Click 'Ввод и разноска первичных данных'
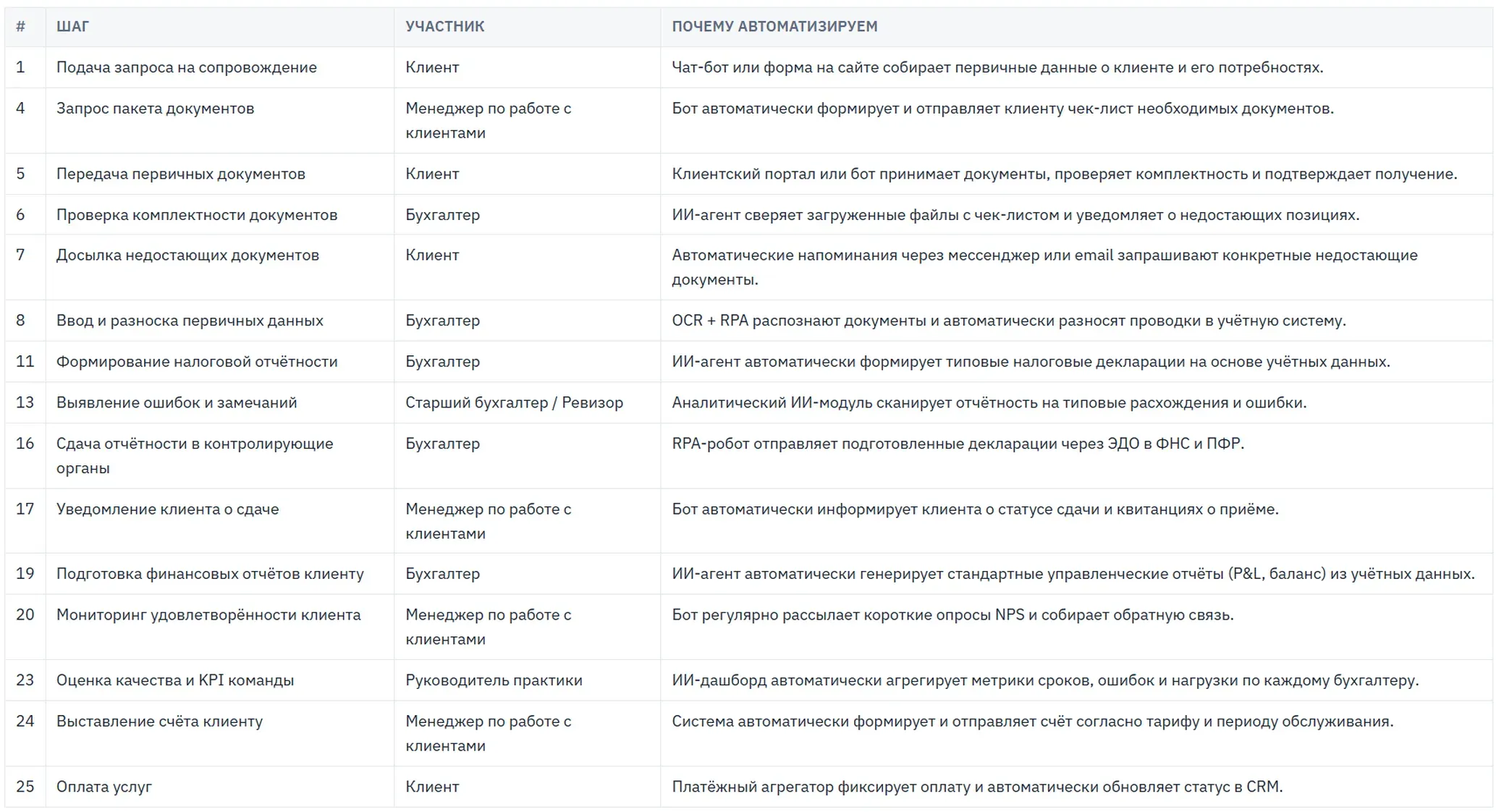The width and height of the screenshot is (1496, 812). click(x=190, y=321)
